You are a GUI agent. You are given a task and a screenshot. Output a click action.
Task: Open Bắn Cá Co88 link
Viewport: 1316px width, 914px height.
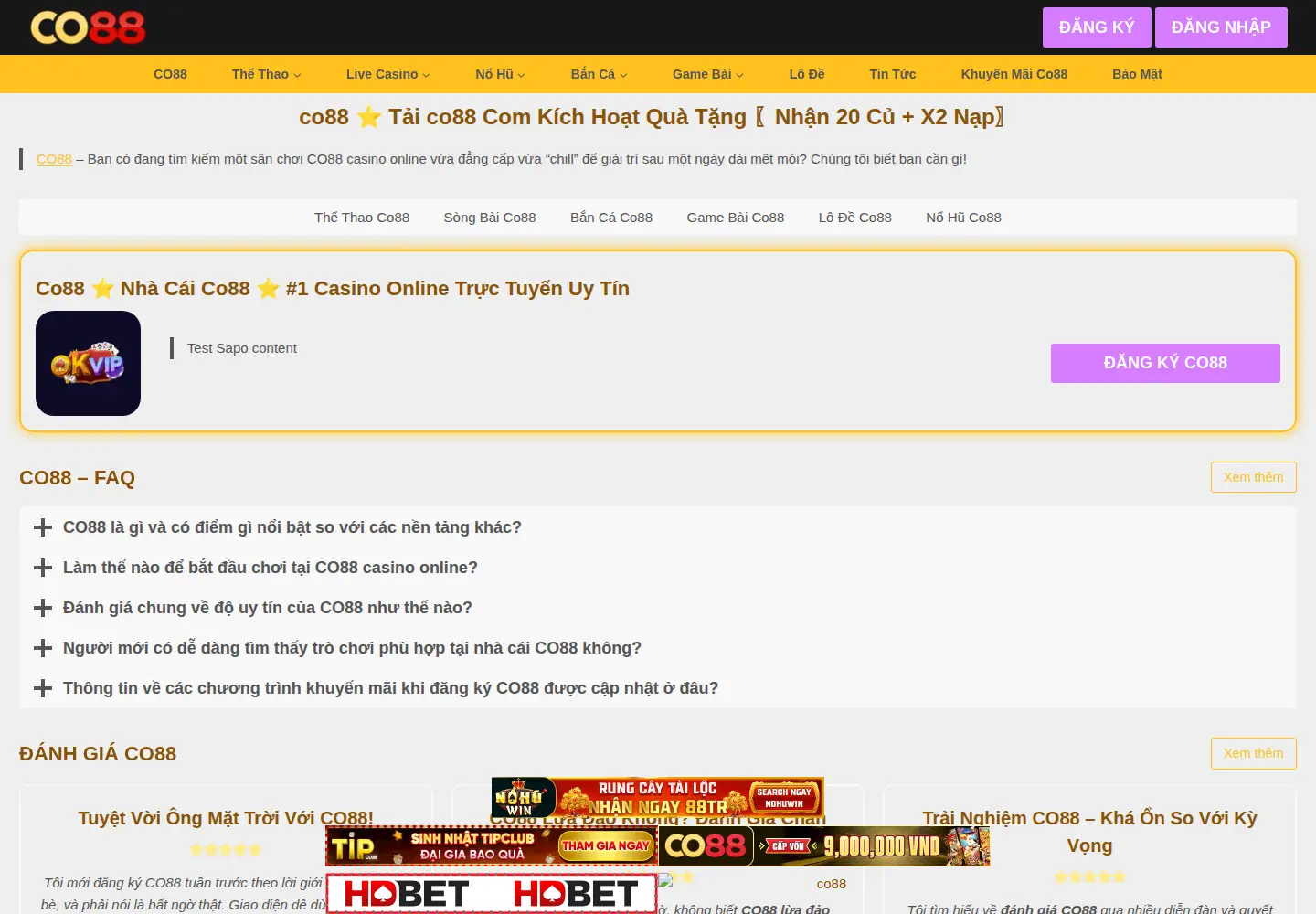tap(611, 218)
